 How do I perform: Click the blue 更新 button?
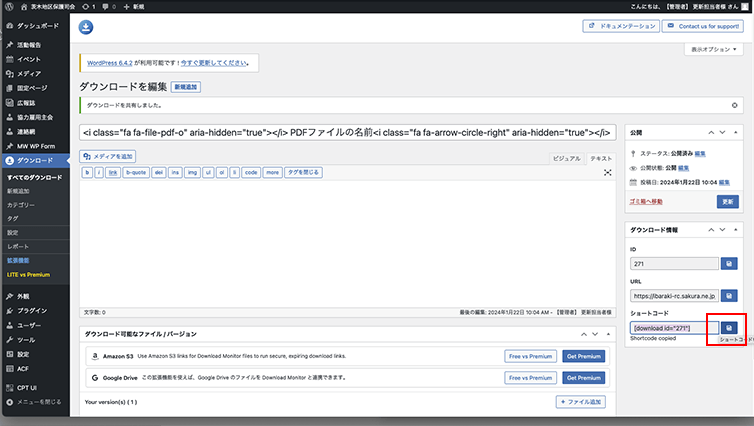click(727, 201)
